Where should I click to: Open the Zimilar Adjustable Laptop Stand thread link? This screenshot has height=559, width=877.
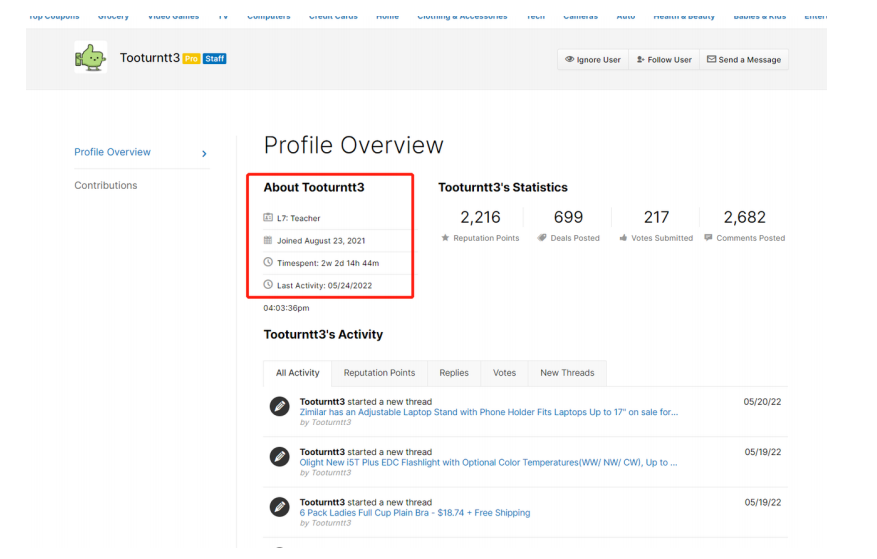click(x=488, y=412)
